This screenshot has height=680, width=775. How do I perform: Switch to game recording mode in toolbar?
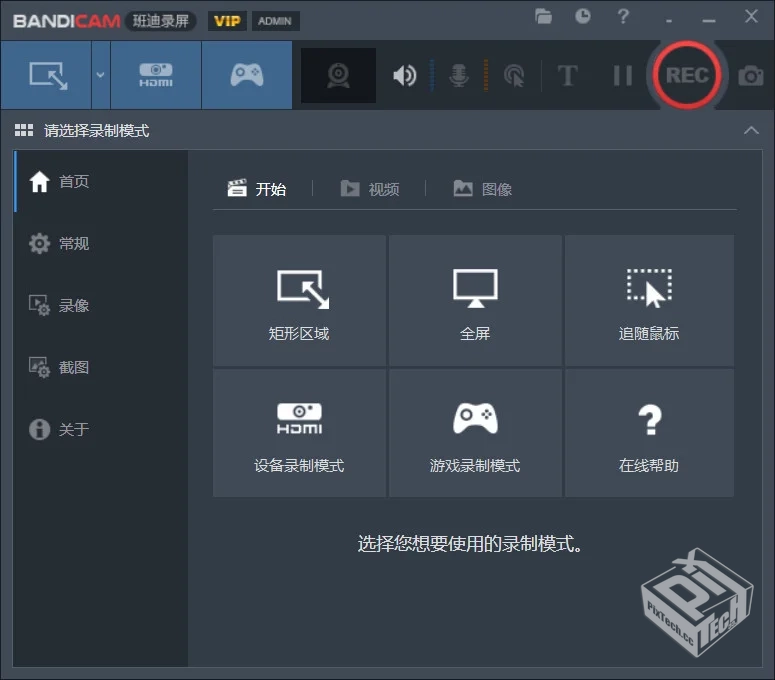tap(247, 75)
